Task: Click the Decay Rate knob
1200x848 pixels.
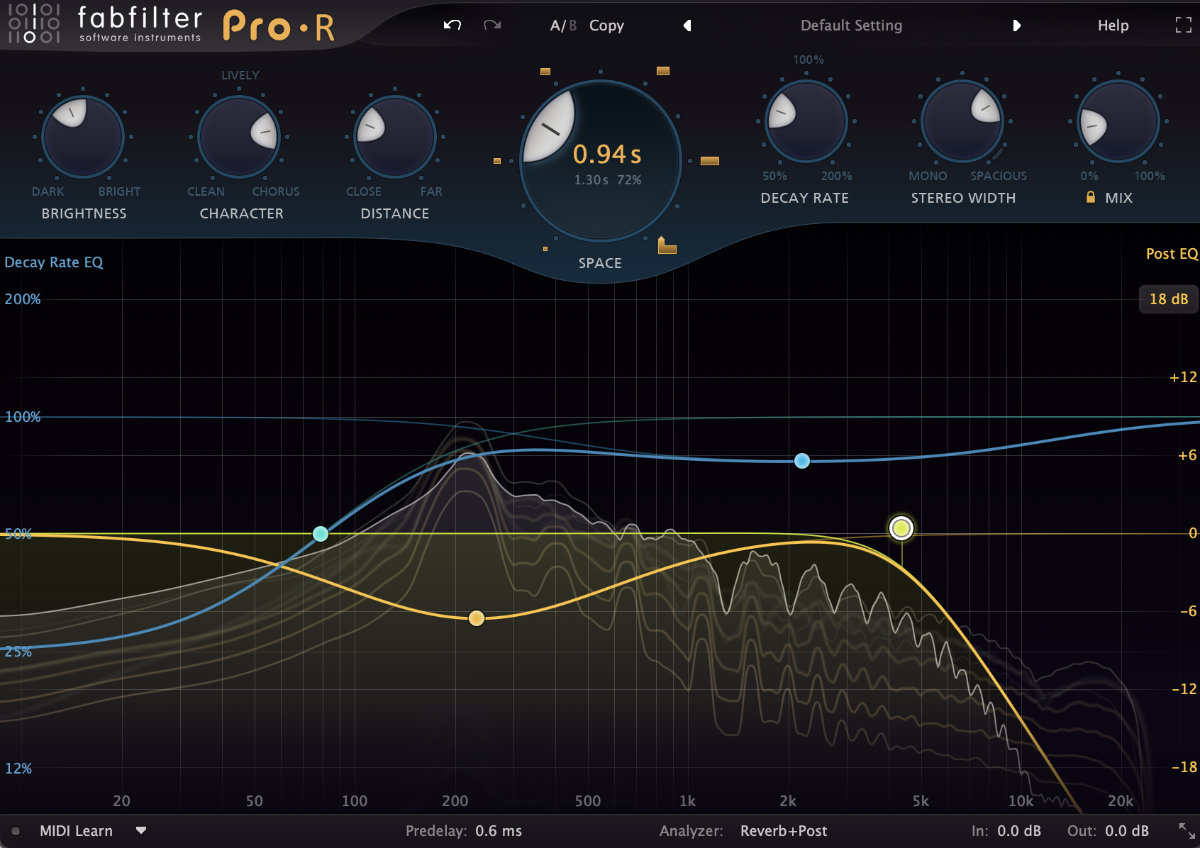Action: 805,121
